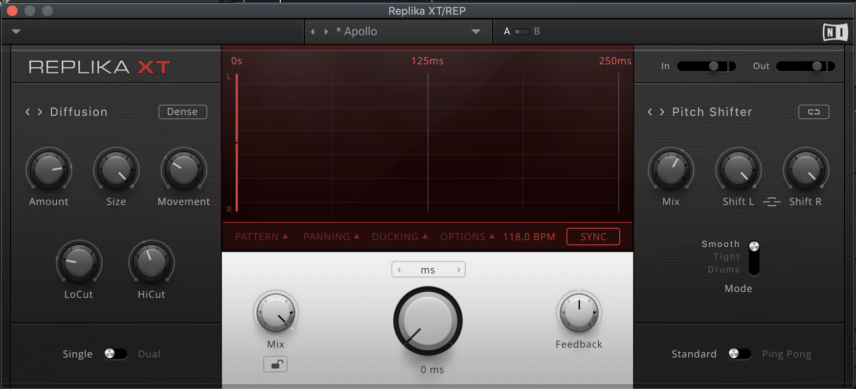
Task: Click the Standard label
Action: (x=694, y=354)
